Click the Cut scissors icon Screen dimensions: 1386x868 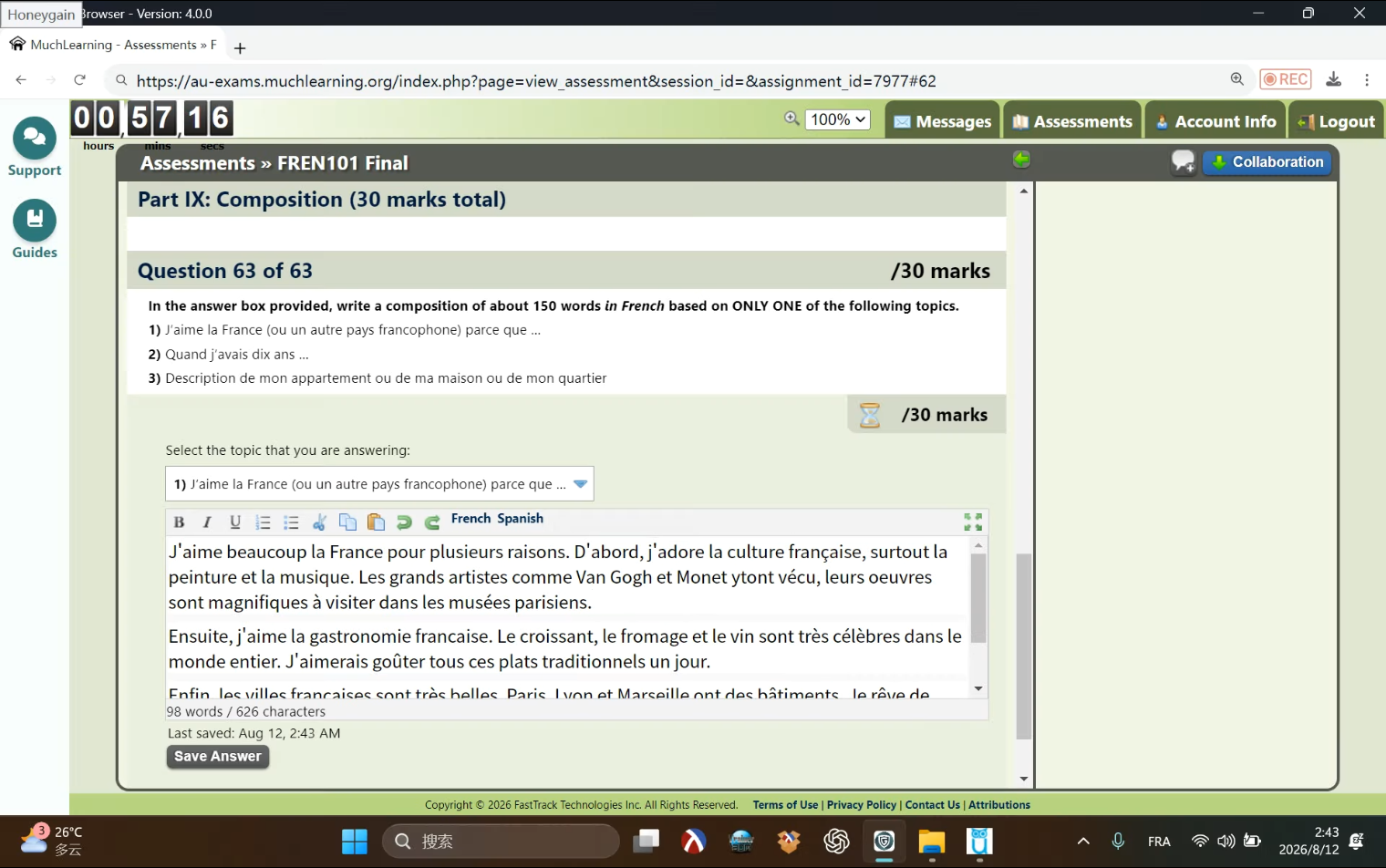319,522
